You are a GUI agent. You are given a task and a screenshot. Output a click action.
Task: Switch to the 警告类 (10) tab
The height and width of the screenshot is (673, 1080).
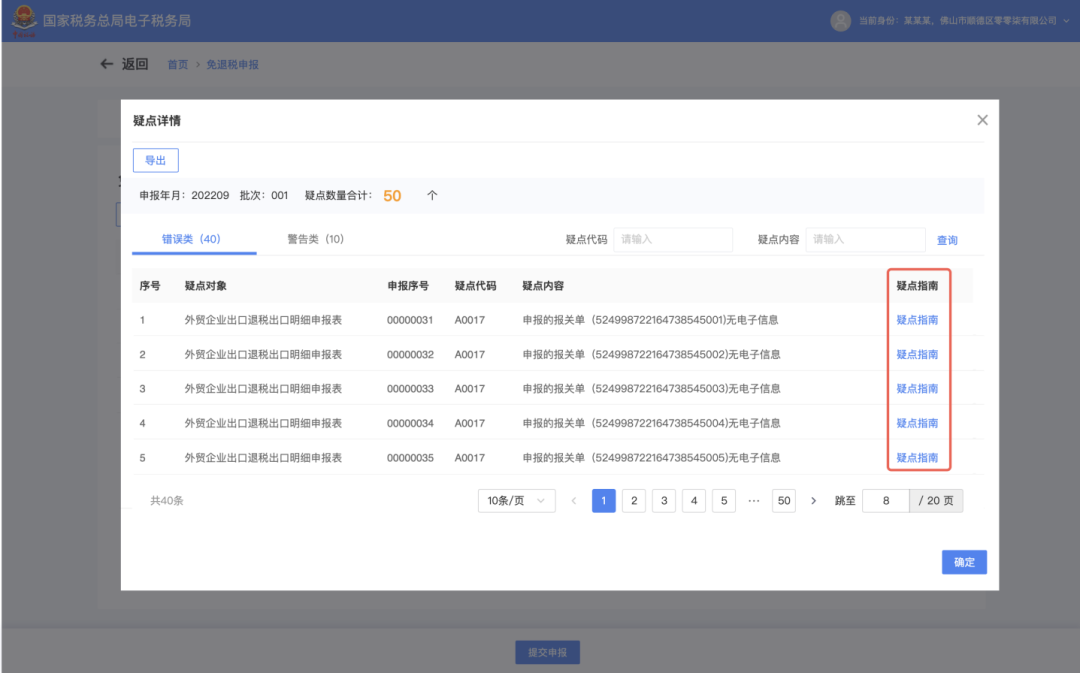pyautogui.click(x=315, y=239)
